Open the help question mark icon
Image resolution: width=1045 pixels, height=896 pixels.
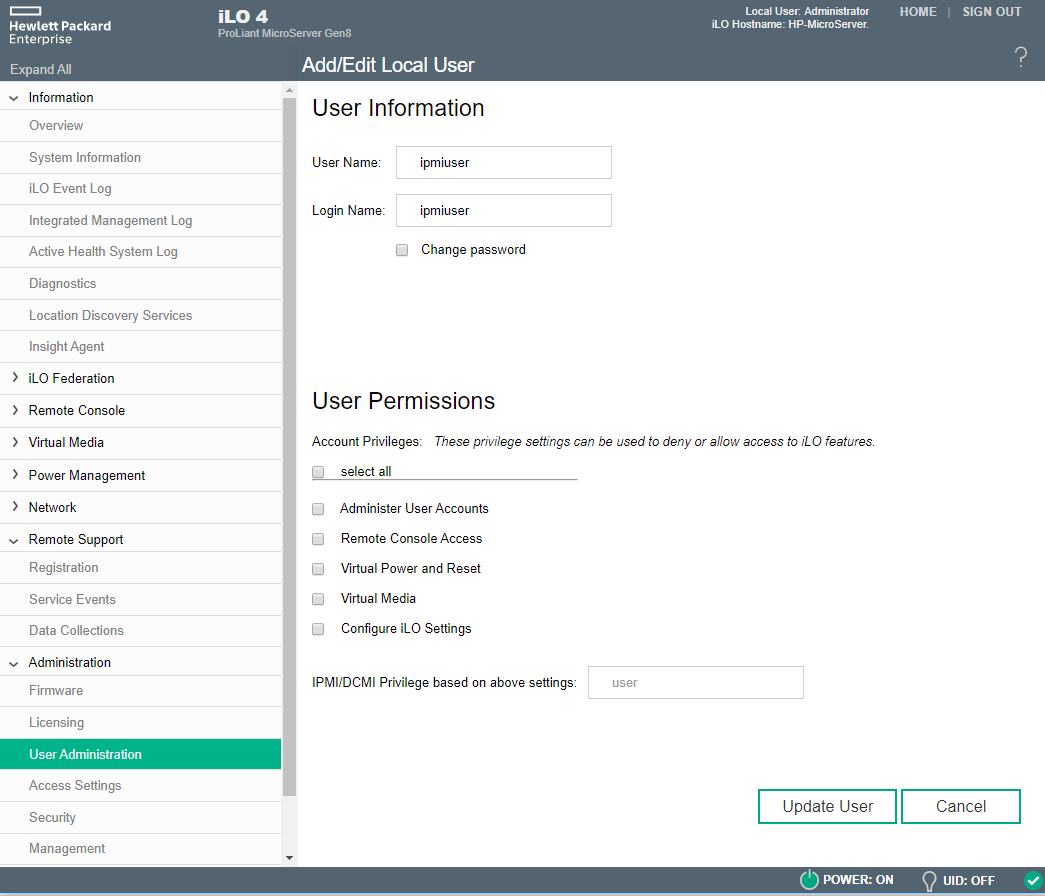1020,57
